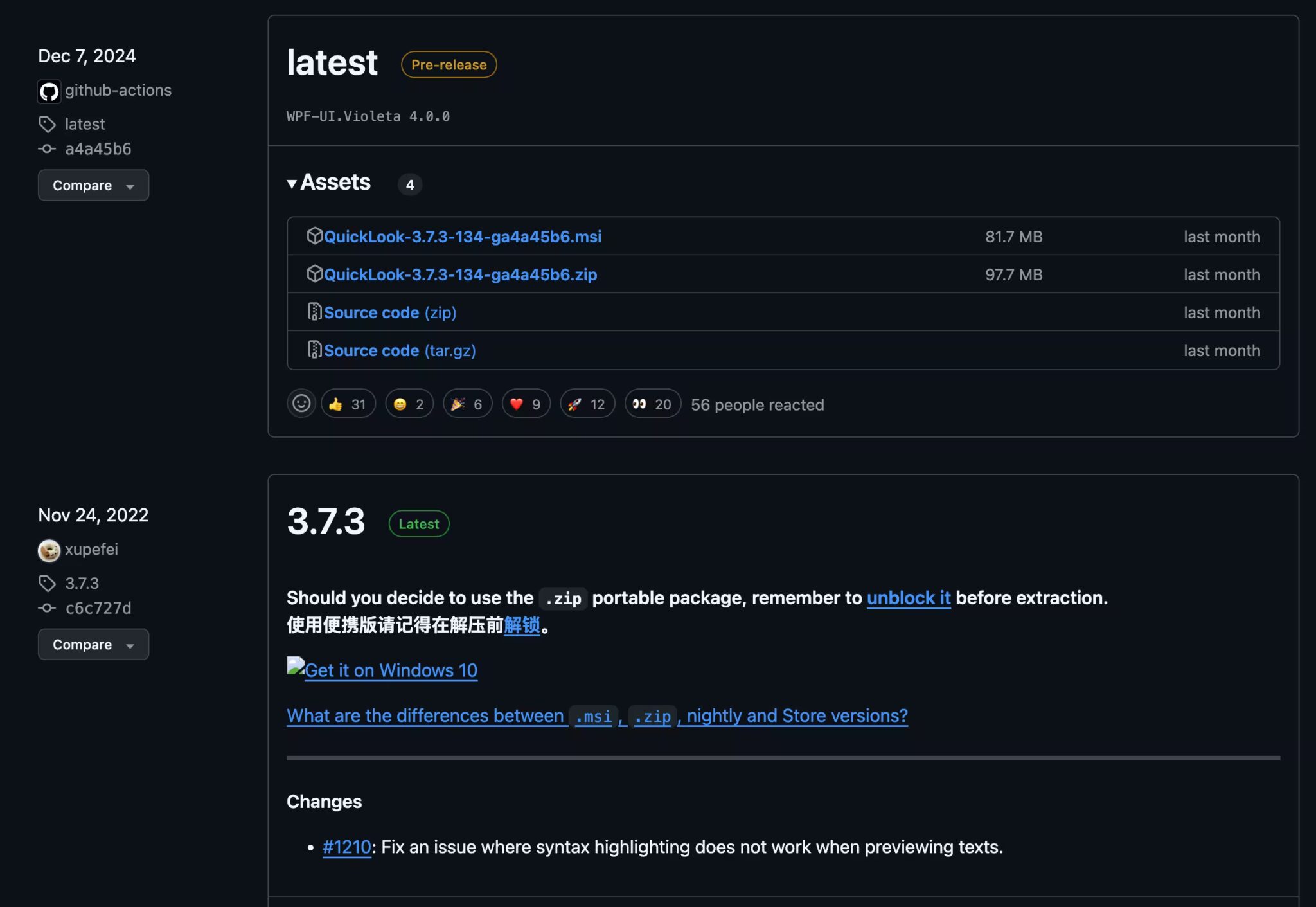Click the github-actions avatar icon
This screenshot has width=1316, height=907.
[49, 91]
